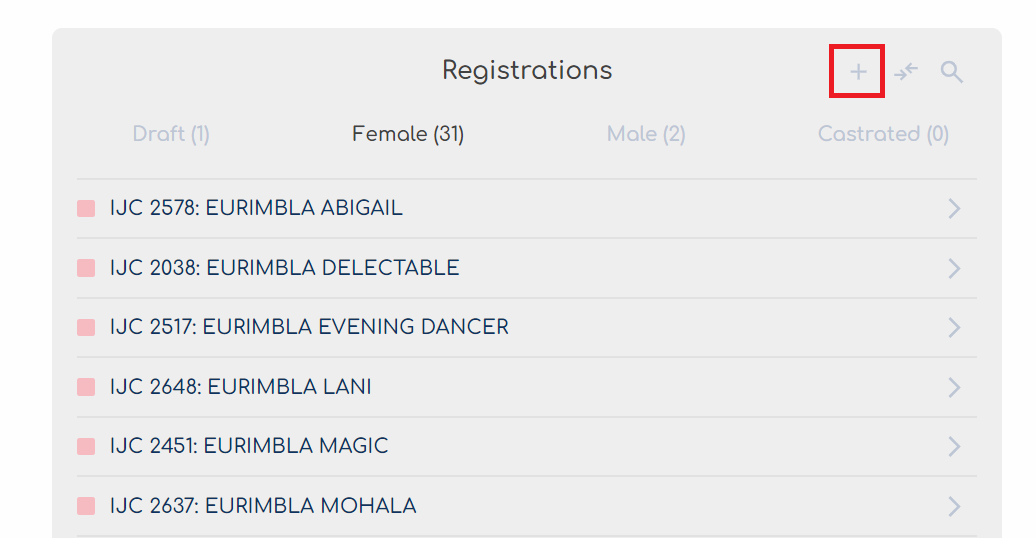Select the Female (31) tab
Image resolution: width=1036 pixels, height=538 pixels.
408,134
